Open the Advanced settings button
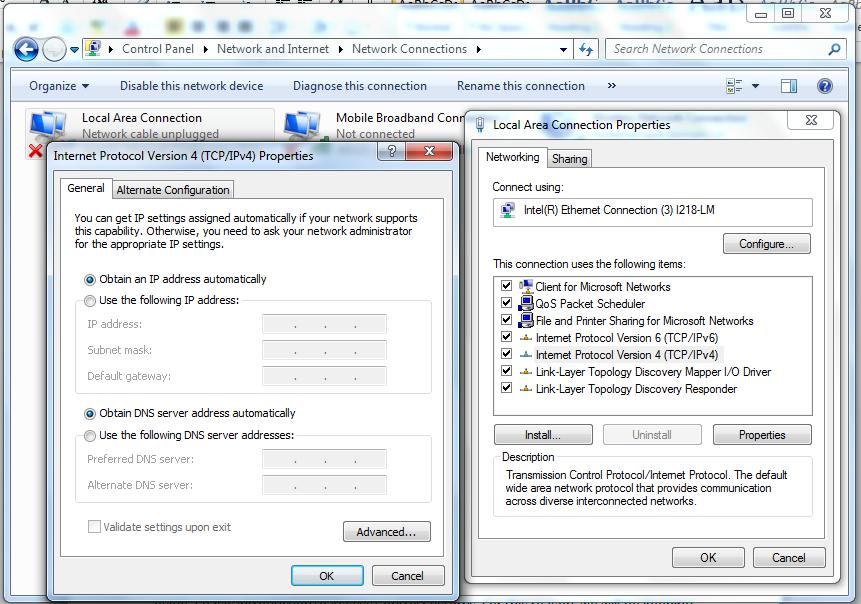This screenshot has width=861, height=604. click(x=387, y=532)
